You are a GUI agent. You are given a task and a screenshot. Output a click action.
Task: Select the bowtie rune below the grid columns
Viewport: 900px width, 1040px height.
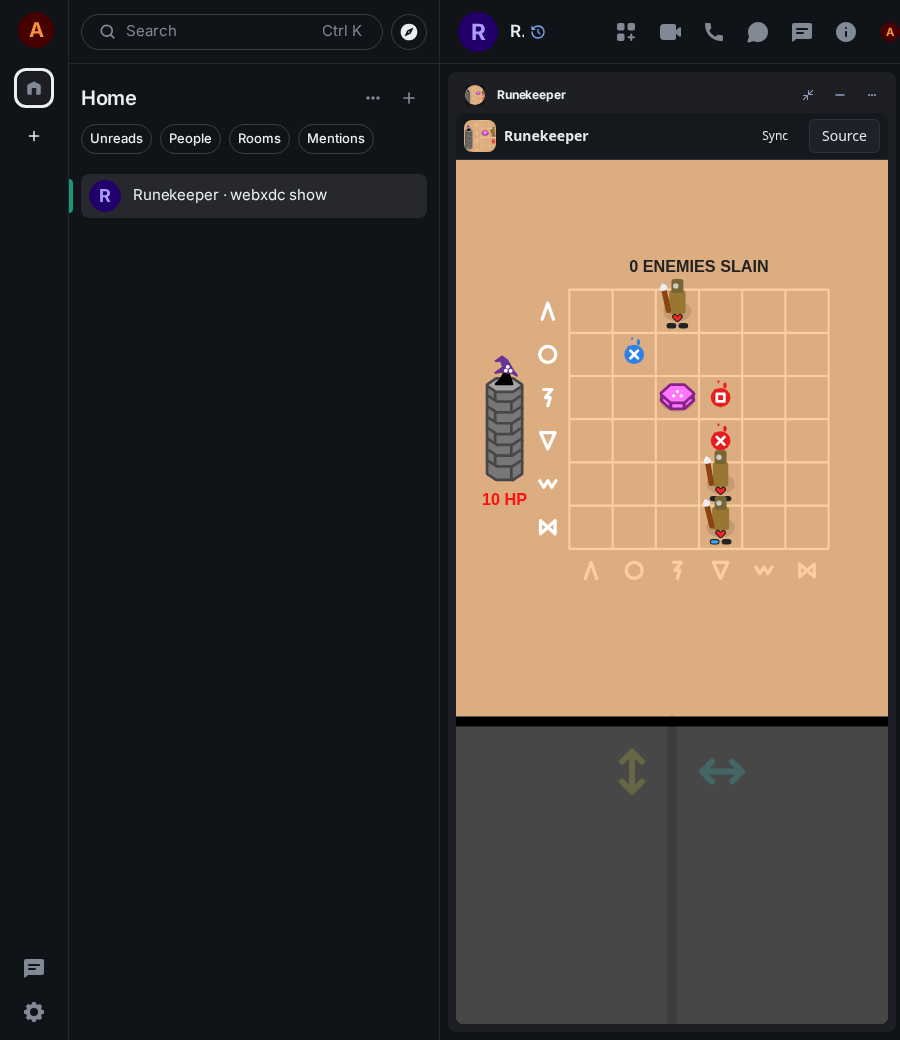(807, 570)
